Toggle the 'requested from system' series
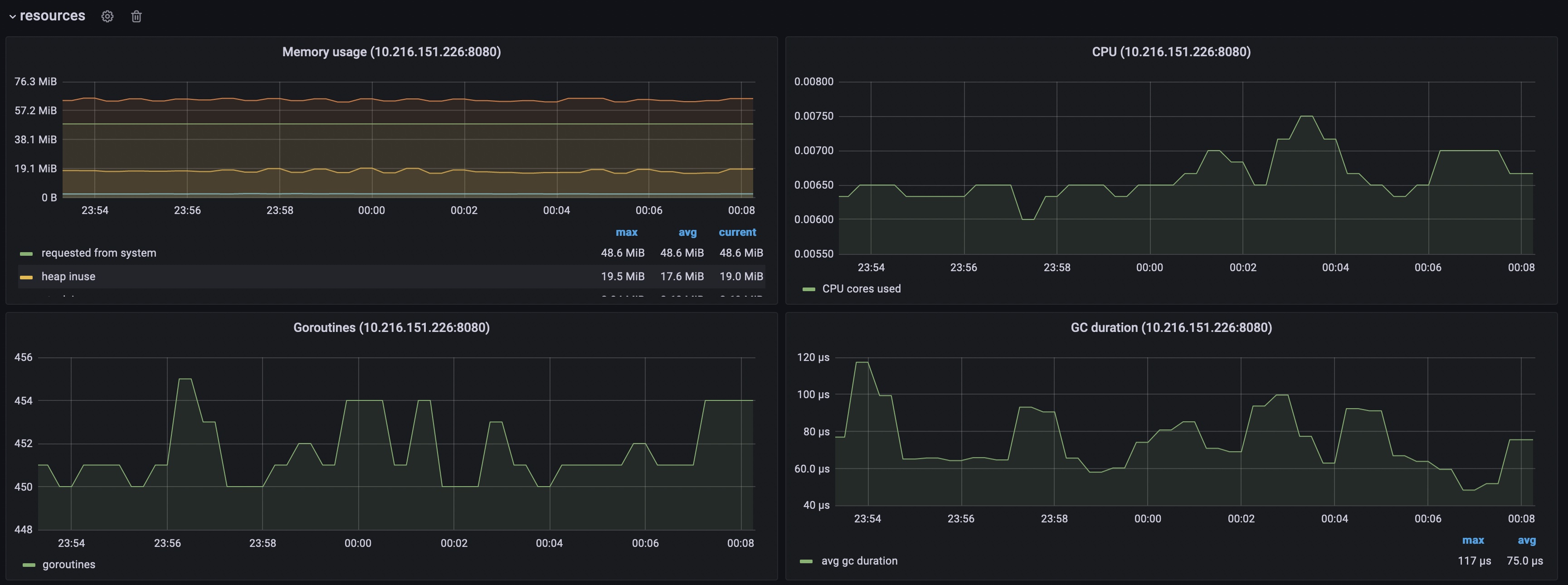 click(98, 253)
